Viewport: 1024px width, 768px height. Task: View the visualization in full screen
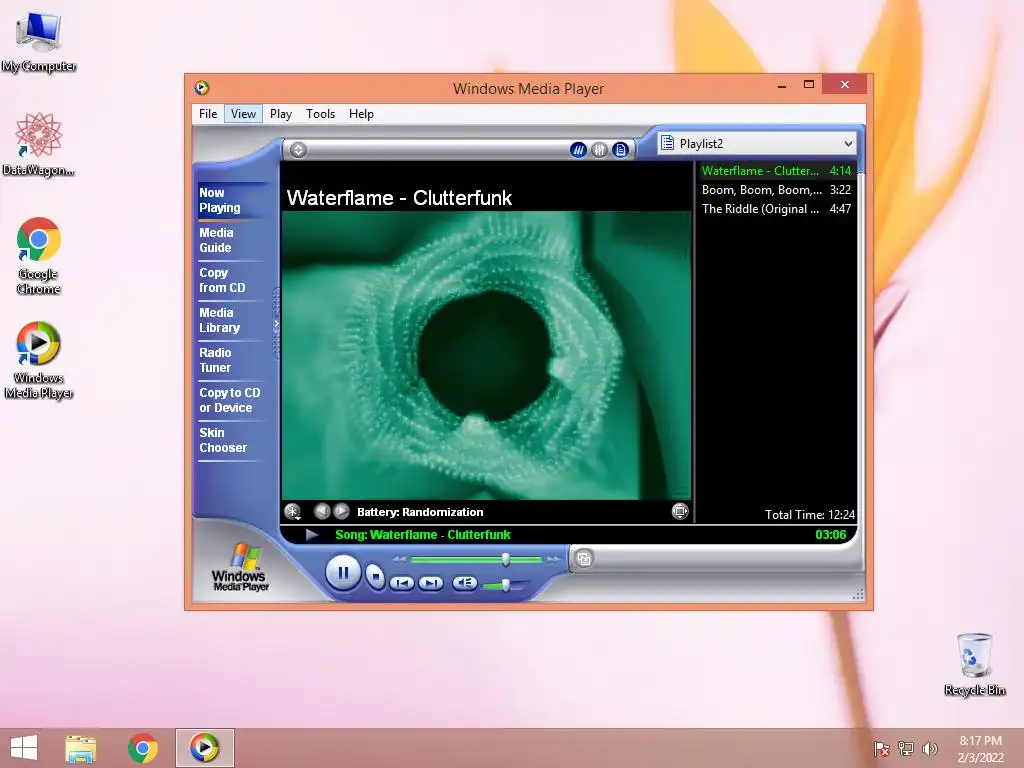click(680, 511)
